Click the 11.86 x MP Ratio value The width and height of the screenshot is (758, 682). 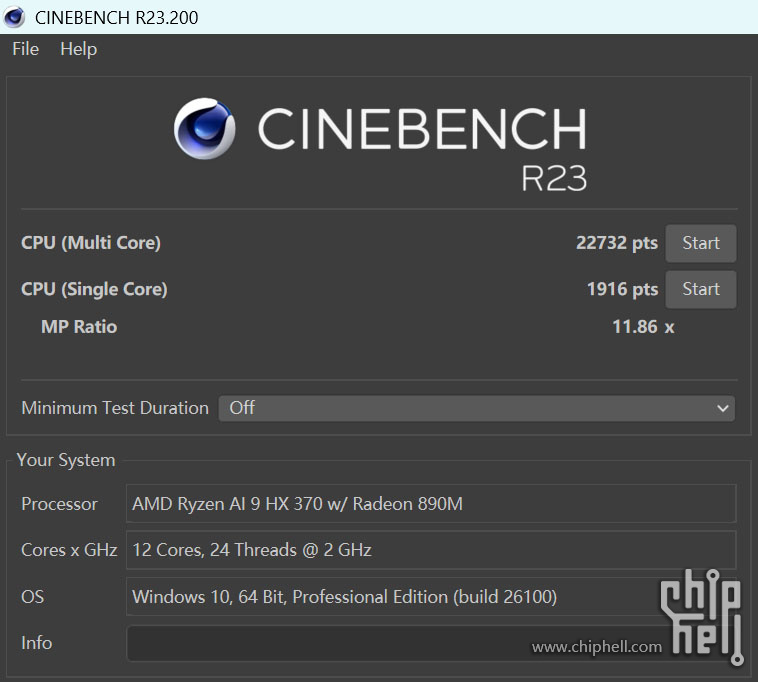pos(643,327)
